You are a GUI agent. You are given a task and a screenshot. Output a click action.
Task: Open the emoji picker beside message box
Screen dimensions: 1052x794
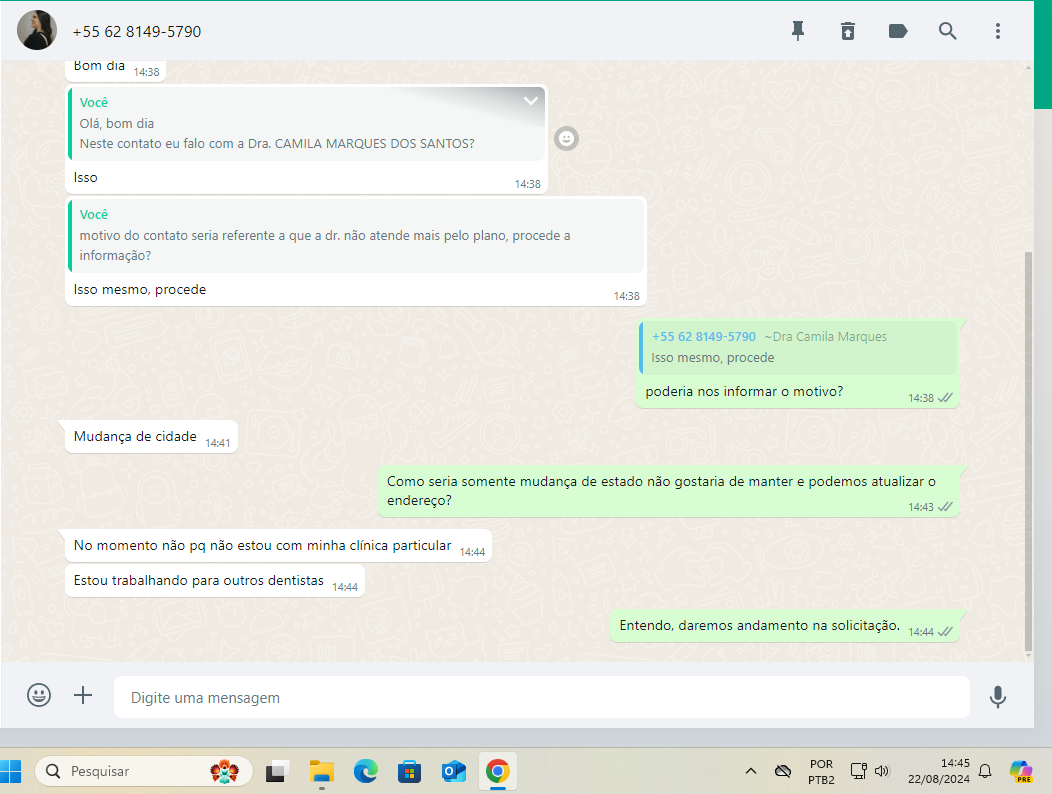[39, 696]
